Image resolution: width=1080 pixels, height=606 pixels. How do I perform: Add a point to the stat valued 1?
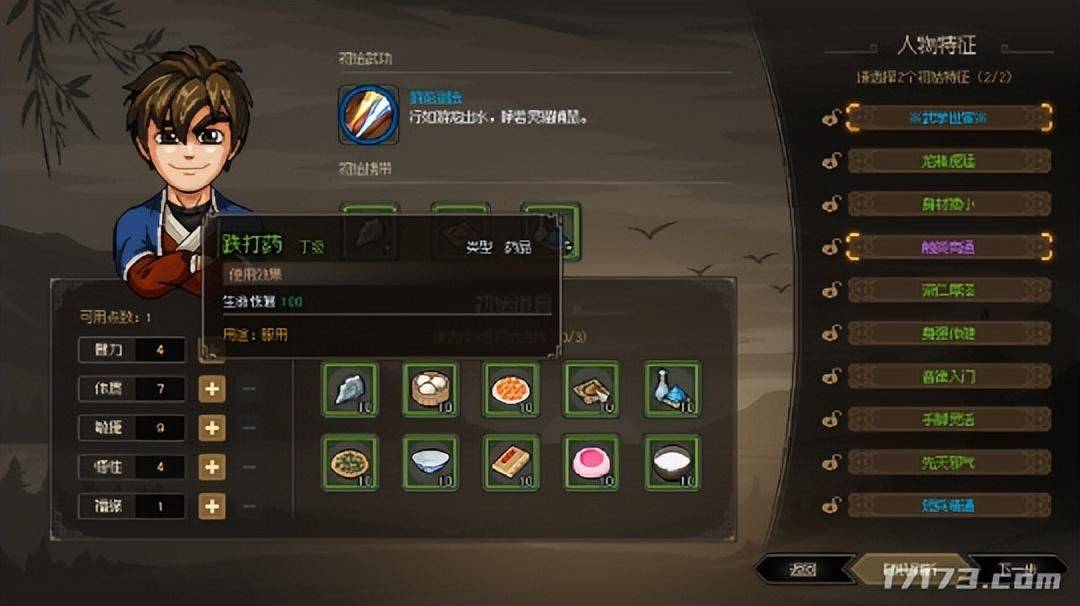[211, 507]
